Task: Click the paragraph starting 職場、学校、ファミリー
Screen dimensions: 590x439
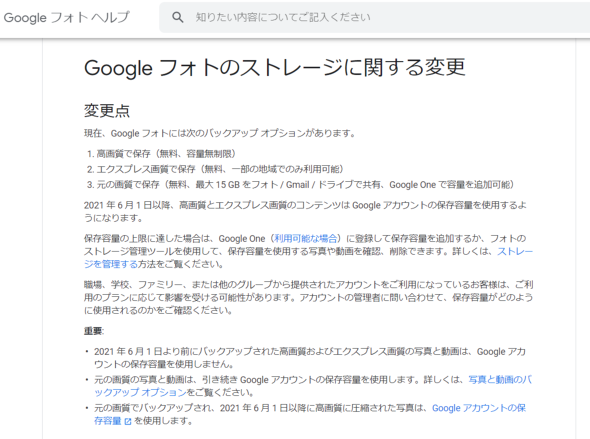Action: click(308, 297)
